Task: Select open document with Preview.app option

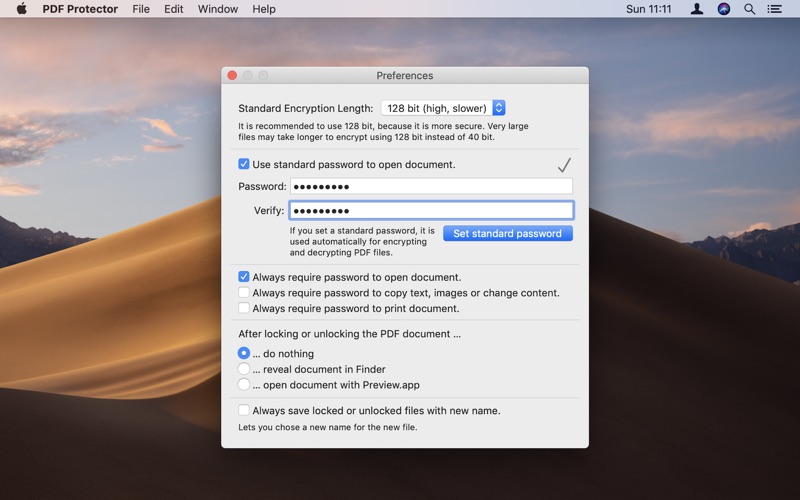Action: click(x=244, y=385)
